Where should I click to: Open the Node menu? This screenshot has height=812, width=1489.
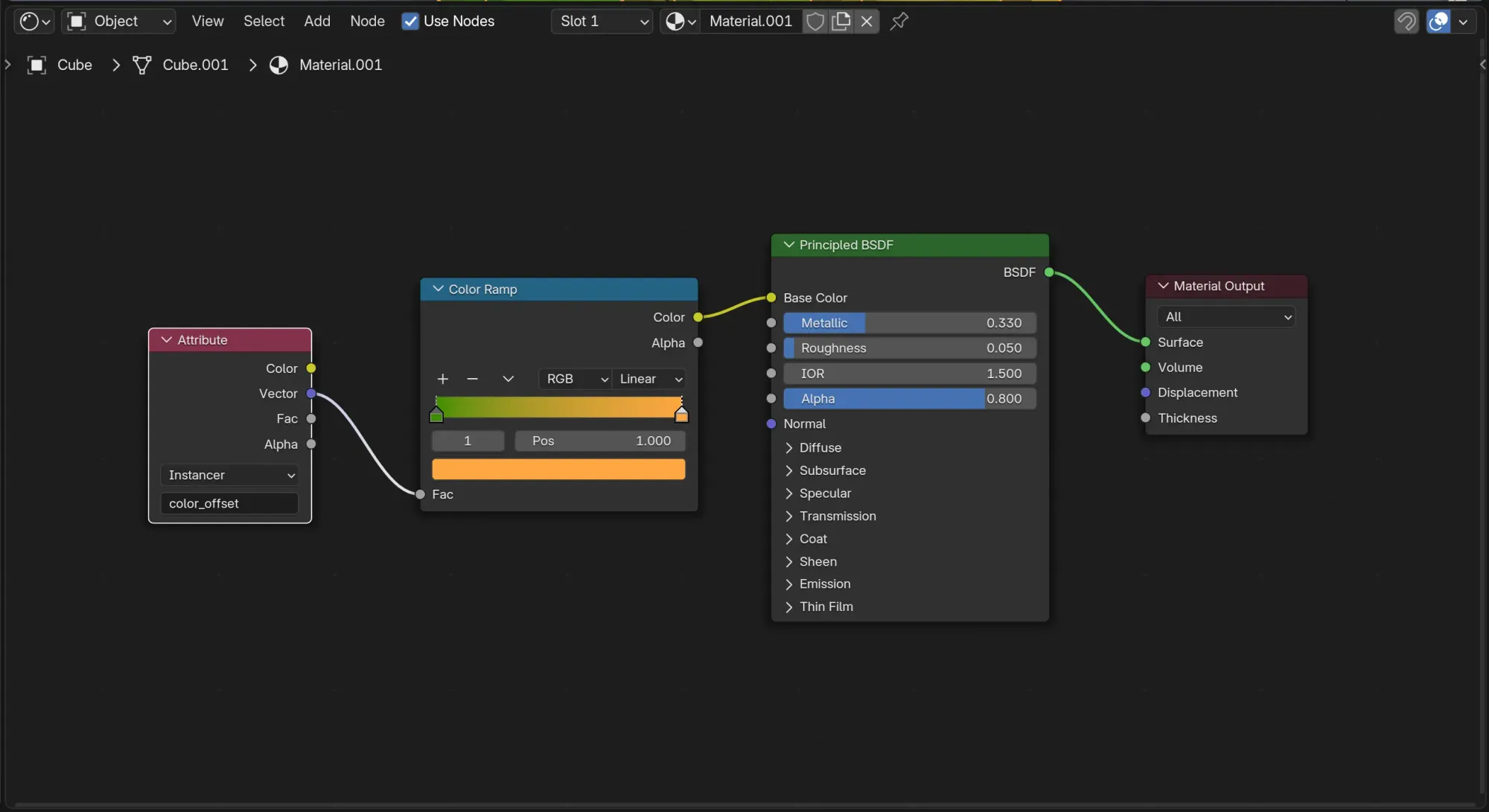point(367,21)
